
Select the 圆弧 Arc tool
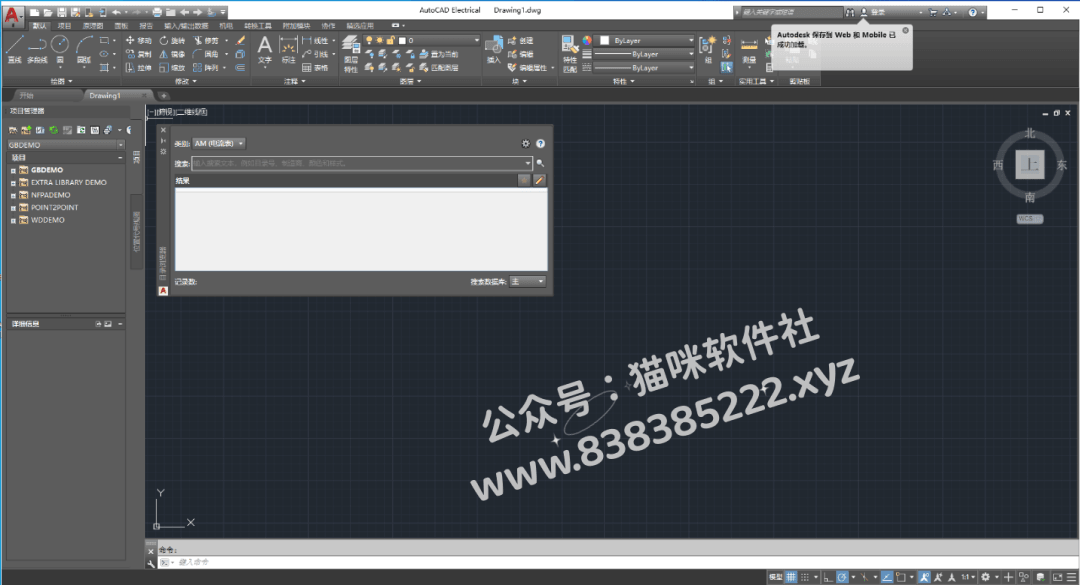(x=84, y=50)
